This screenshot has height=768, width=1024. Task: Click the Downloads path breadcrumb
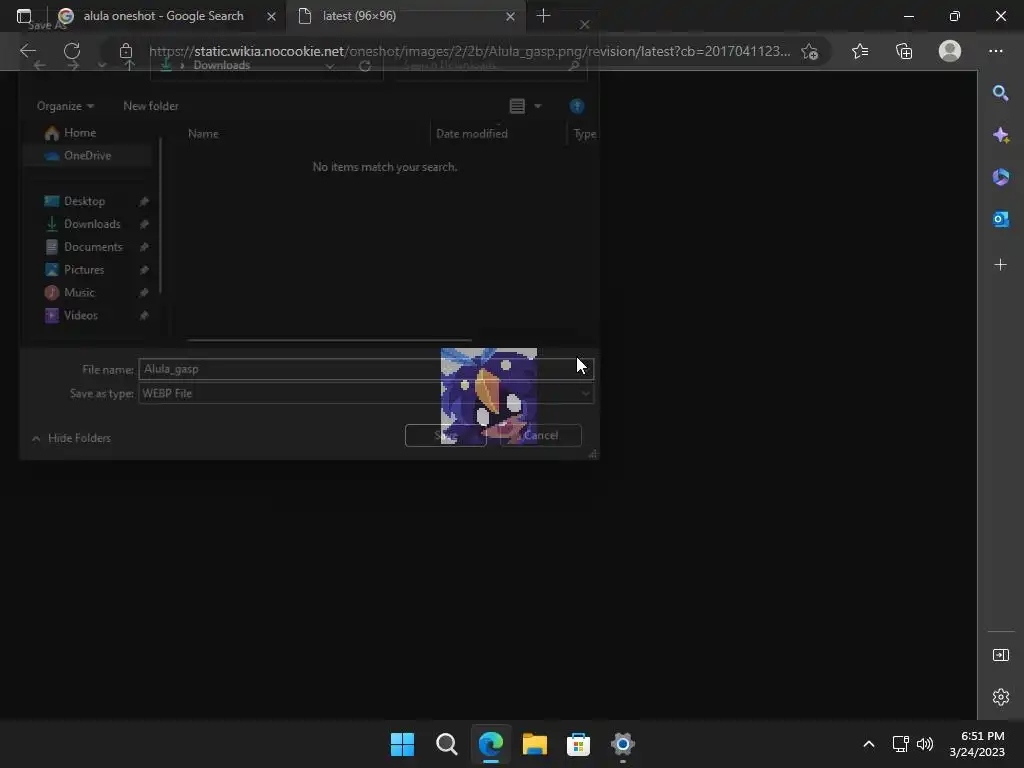pos(221,65)
